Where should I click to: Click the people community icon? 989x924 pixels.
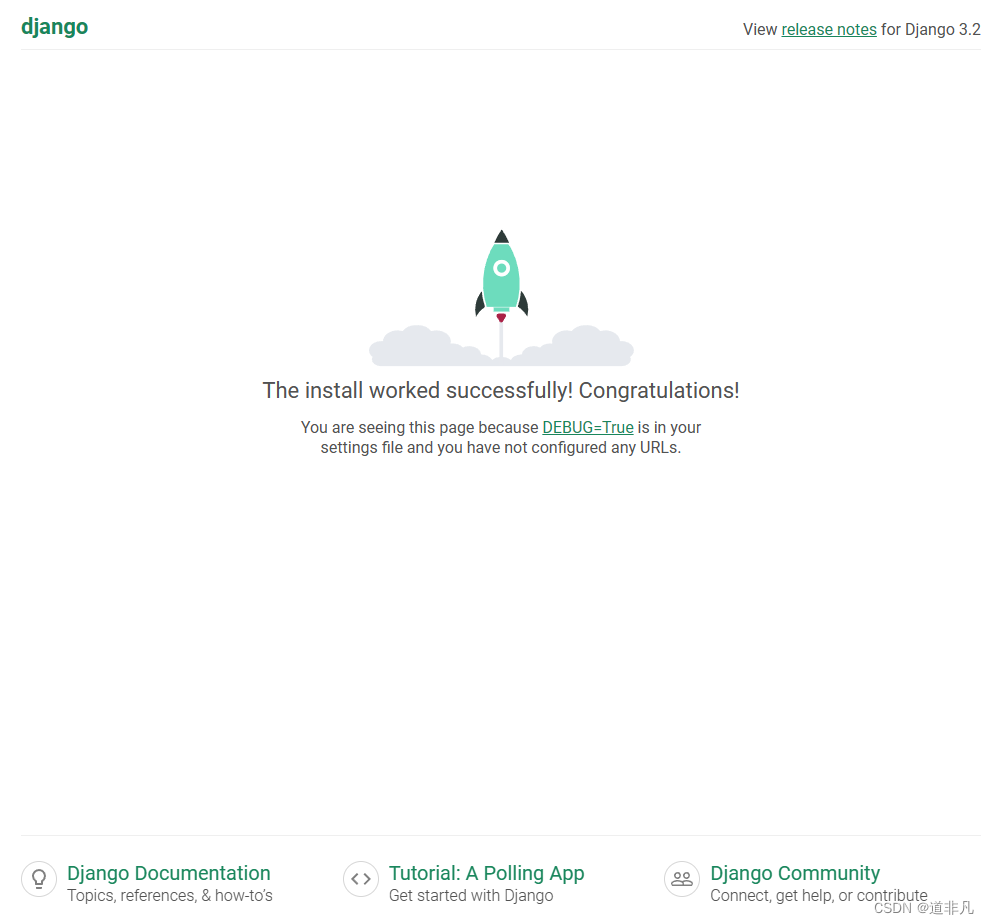[x=682, y=879]
